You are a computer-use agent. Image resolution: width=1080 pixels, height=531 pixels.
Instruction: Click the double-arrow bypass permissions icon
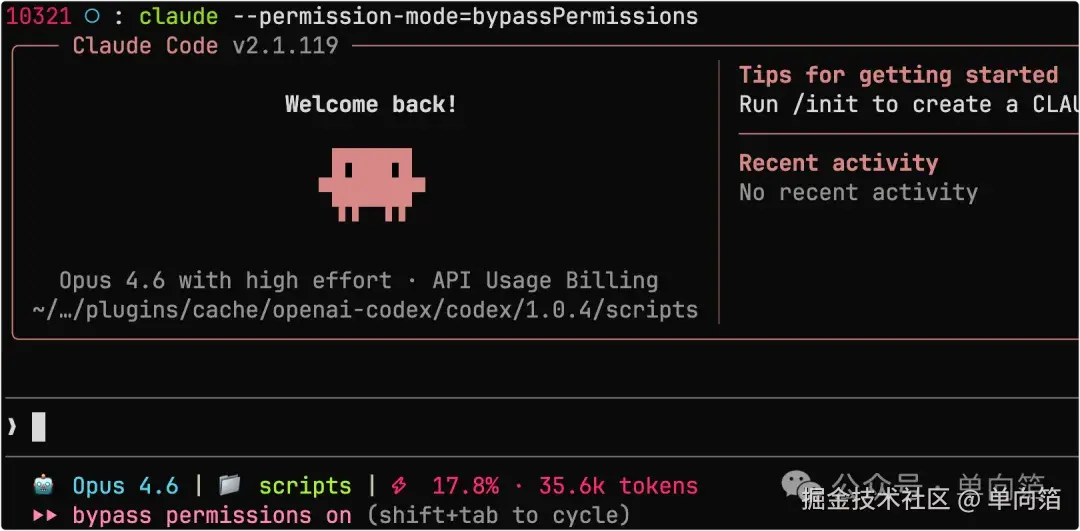tap(45, 515)
